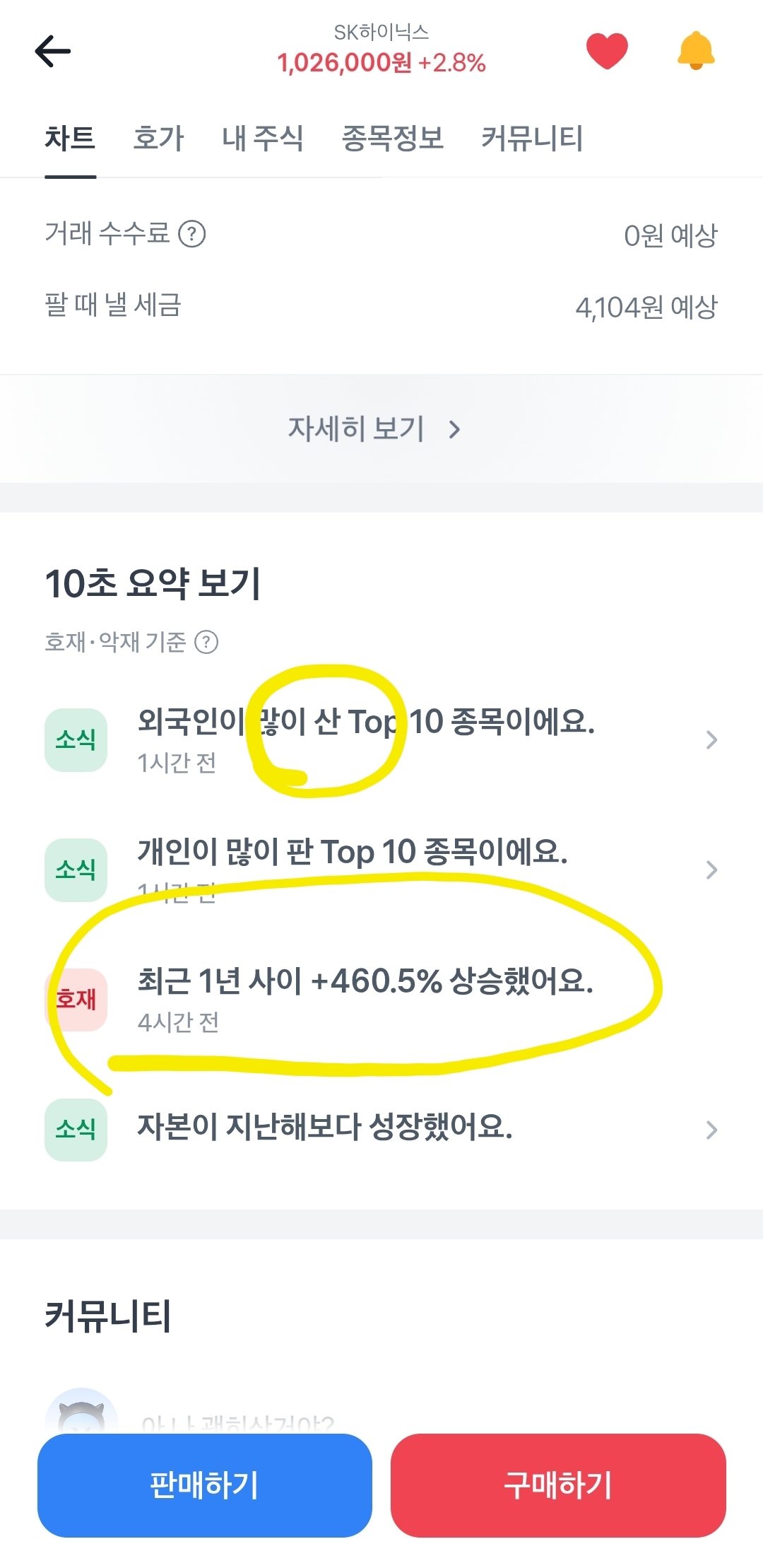Image resolution: width=763 pixels, height=1568 pixels.
Task: Open chevron beside 개인이 많이 판 Top 10
Action: coord(711,870)
